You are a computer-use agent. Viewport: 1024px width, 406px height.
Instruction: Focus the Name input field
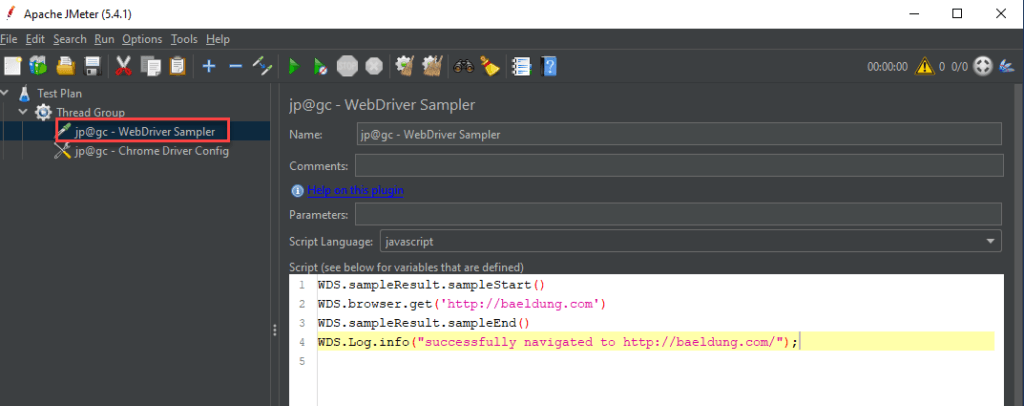click(679, 134)
